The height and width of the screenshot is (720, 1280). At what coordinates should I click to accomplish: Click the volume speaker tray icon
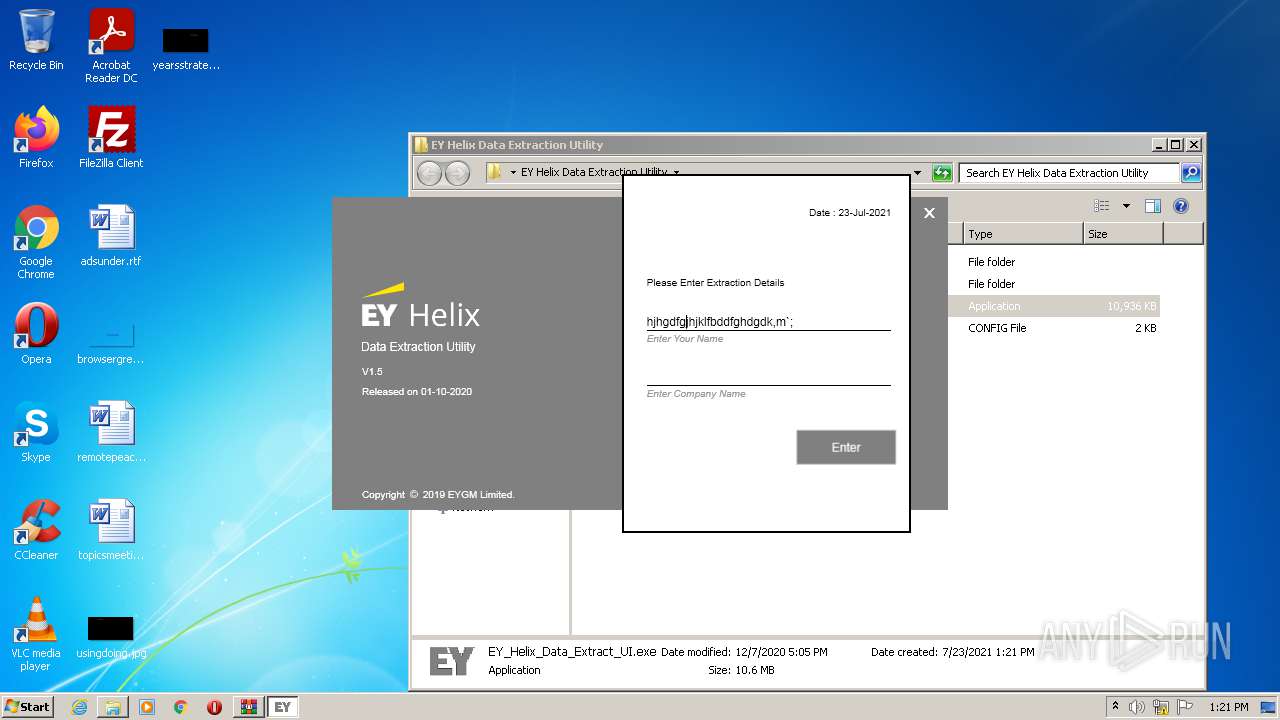tap(1137, 707)
